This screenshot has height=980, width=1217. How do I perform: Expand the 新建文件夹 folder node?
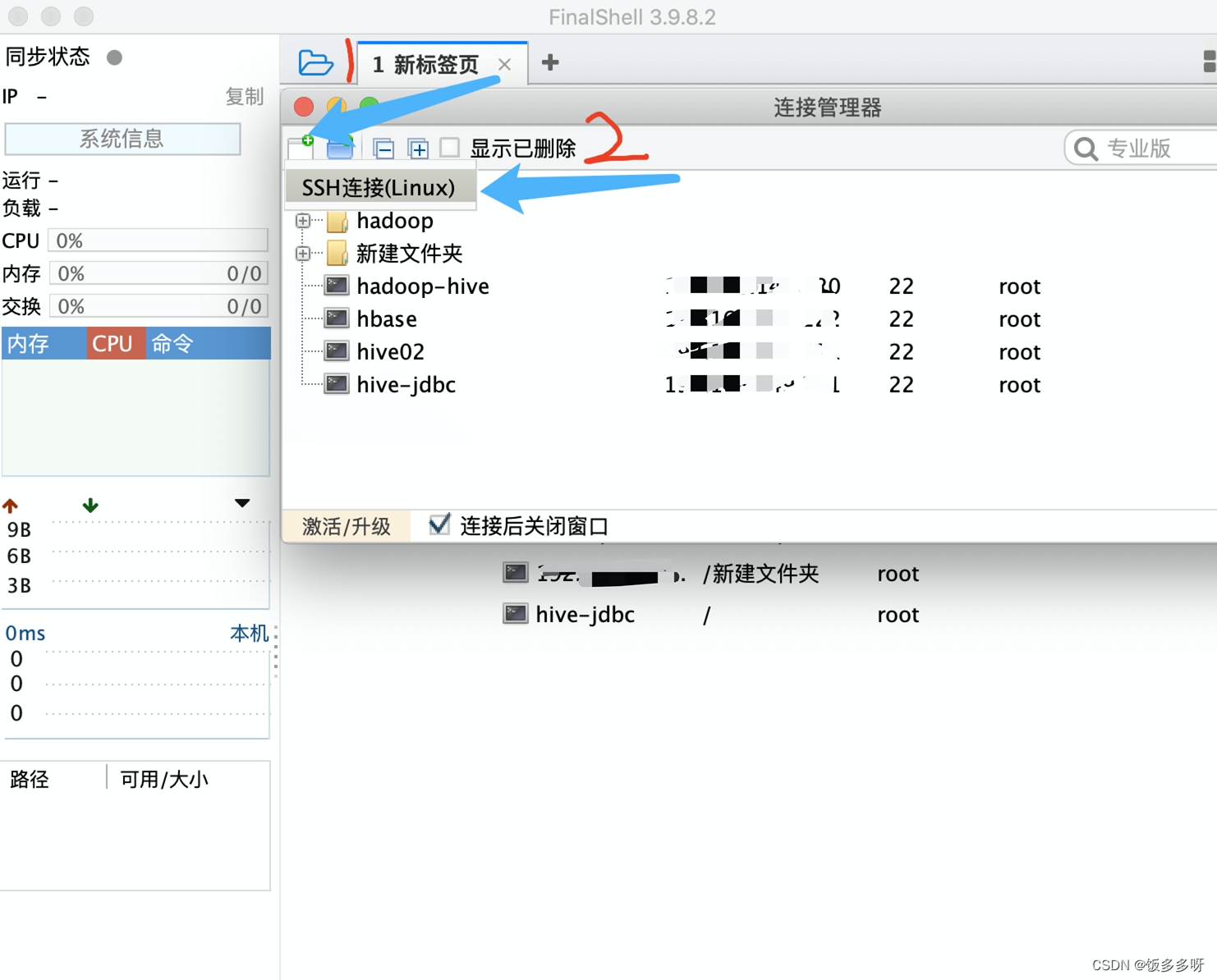(x=303, y=254)
